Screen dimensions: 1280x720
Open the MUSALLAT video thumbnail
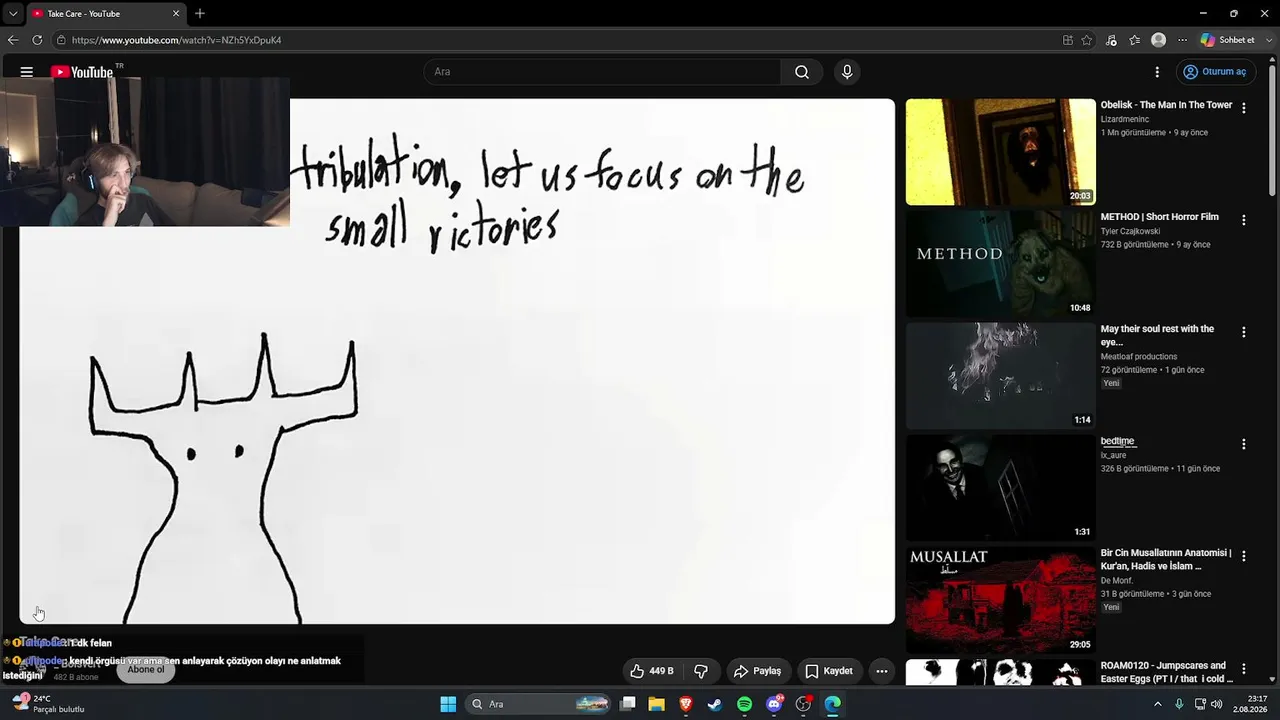1000,600
